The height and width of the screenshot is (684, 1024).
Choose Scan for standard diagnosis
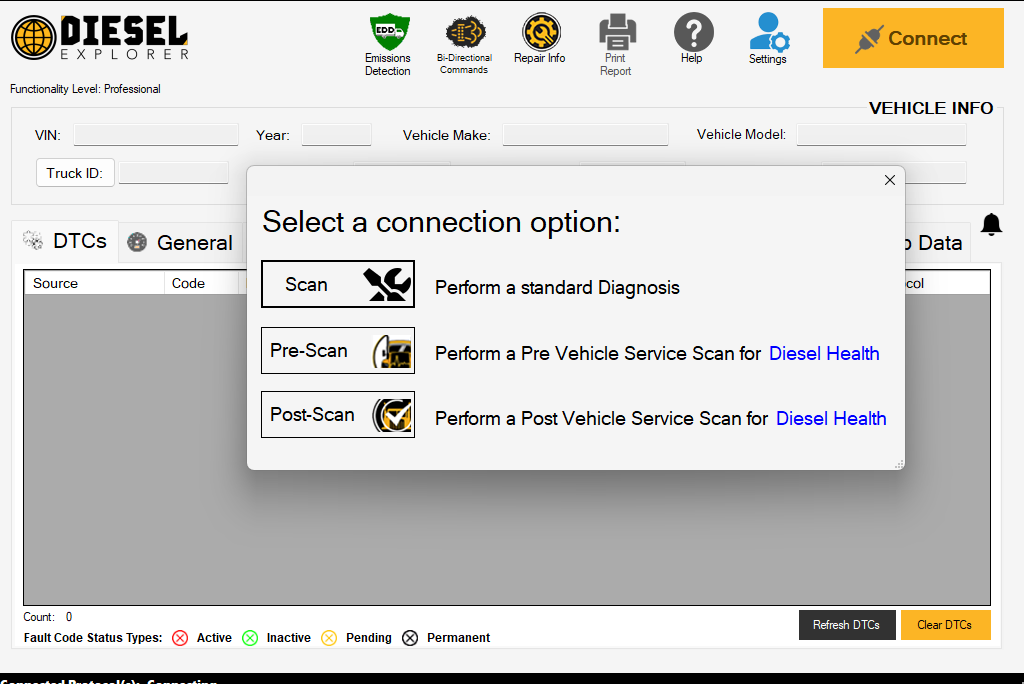[x=338, y=284]
